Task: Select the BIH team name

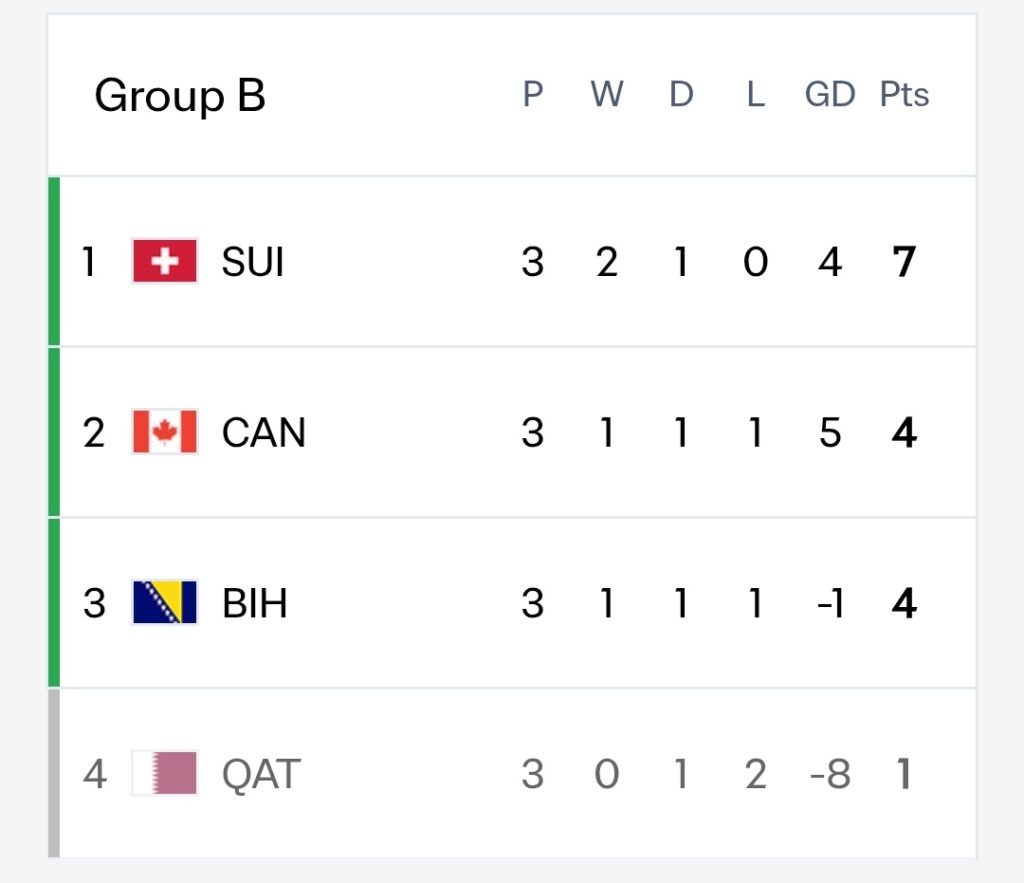Action: pos(255,603)
